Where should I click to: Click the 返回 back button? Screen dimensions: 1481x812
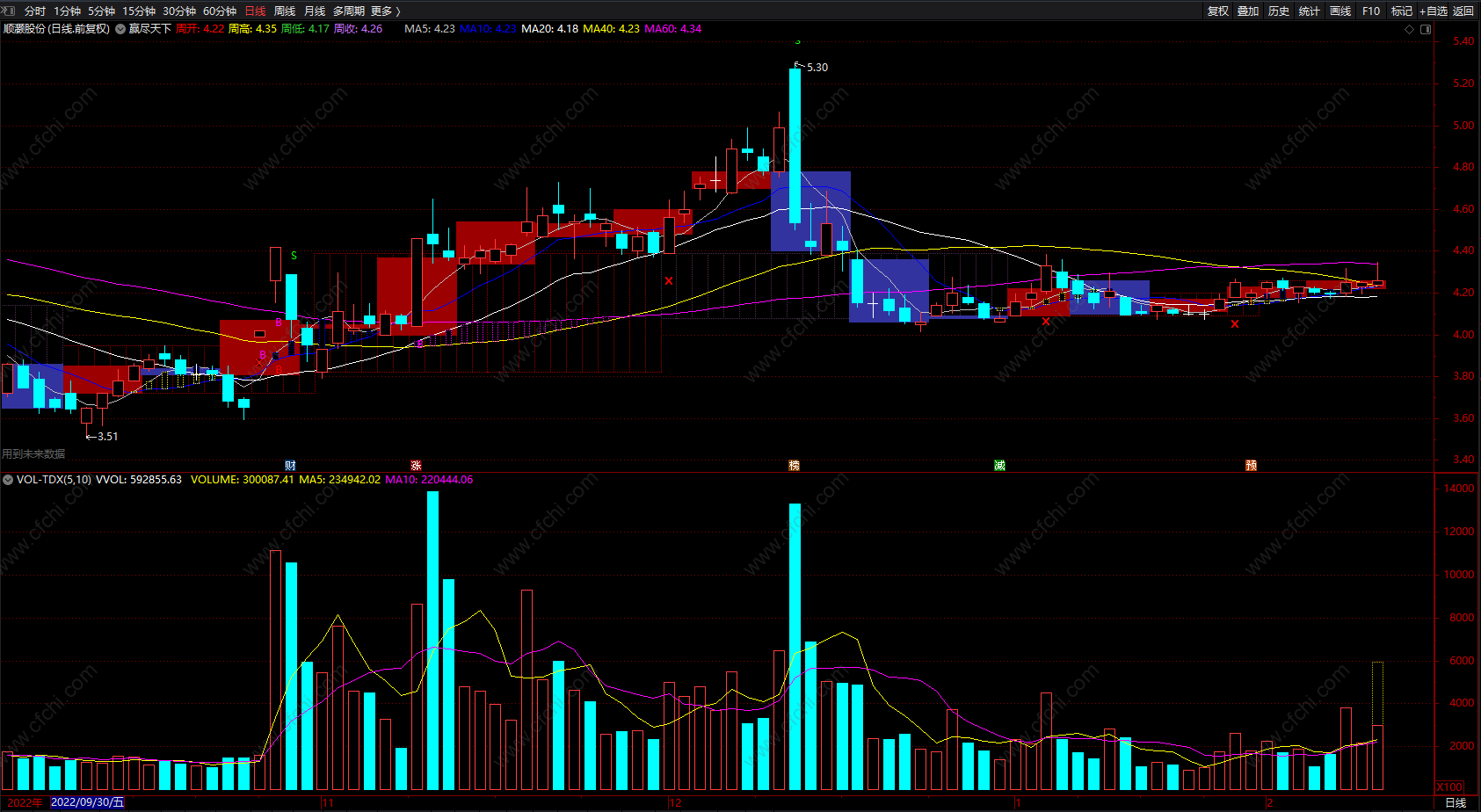[x=1463, y=11]
